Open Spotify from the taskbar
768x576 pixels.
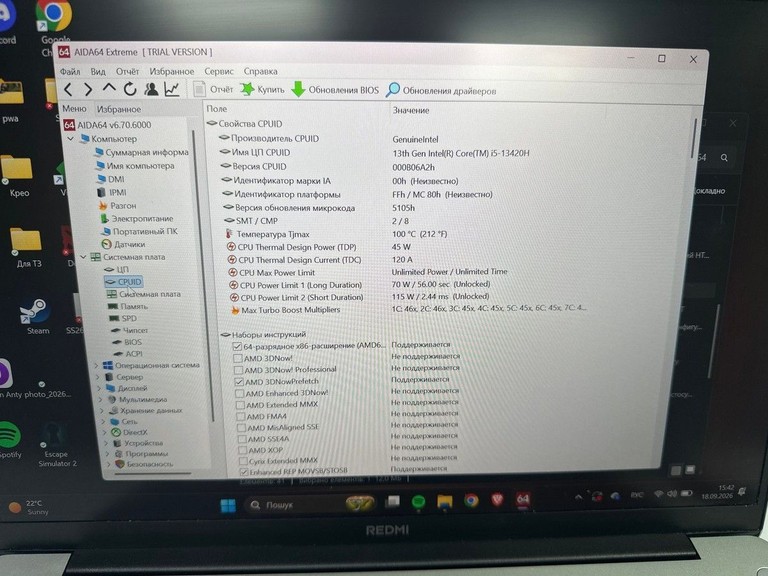418,502
